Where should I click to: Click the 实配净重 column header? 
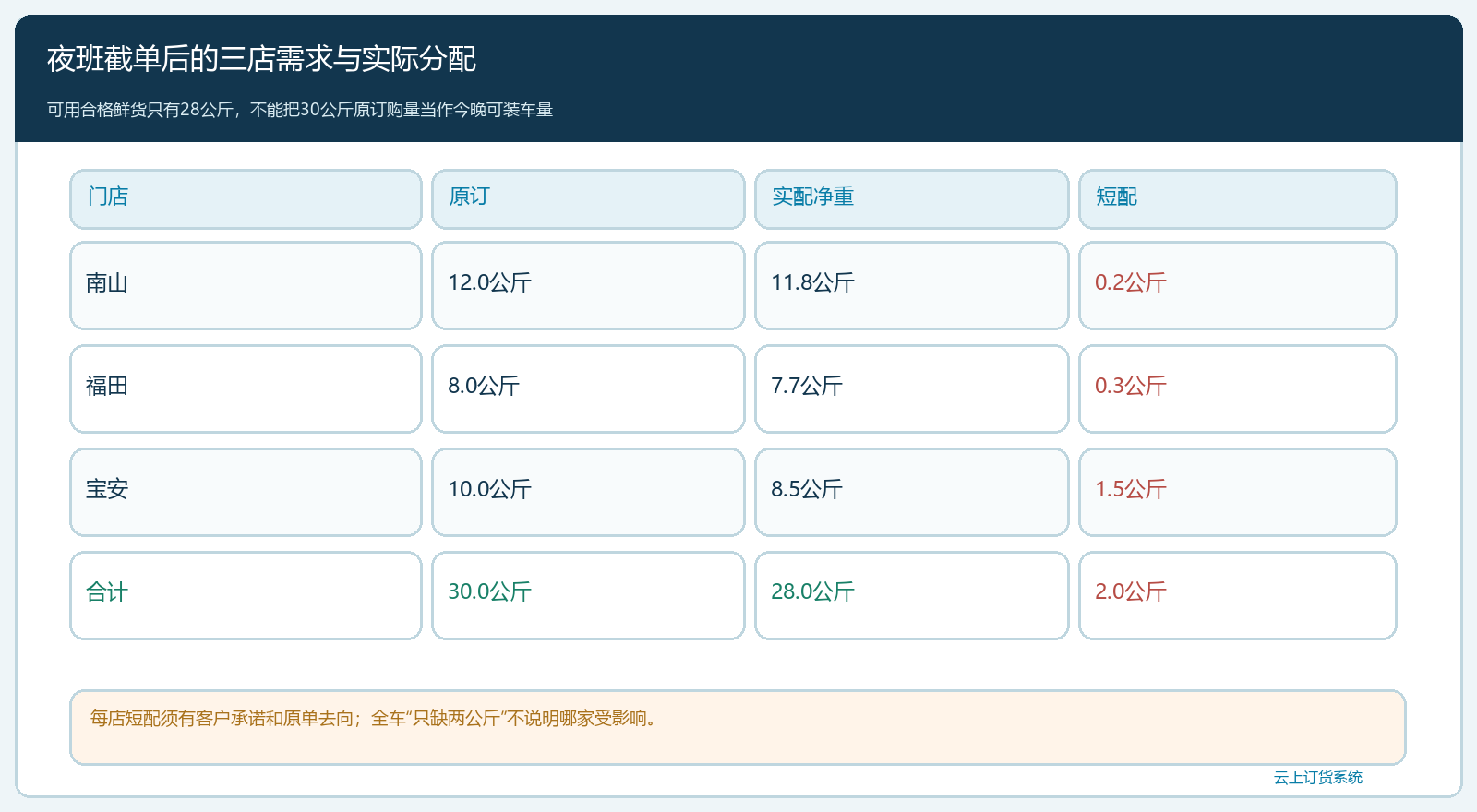click(912, 199)
